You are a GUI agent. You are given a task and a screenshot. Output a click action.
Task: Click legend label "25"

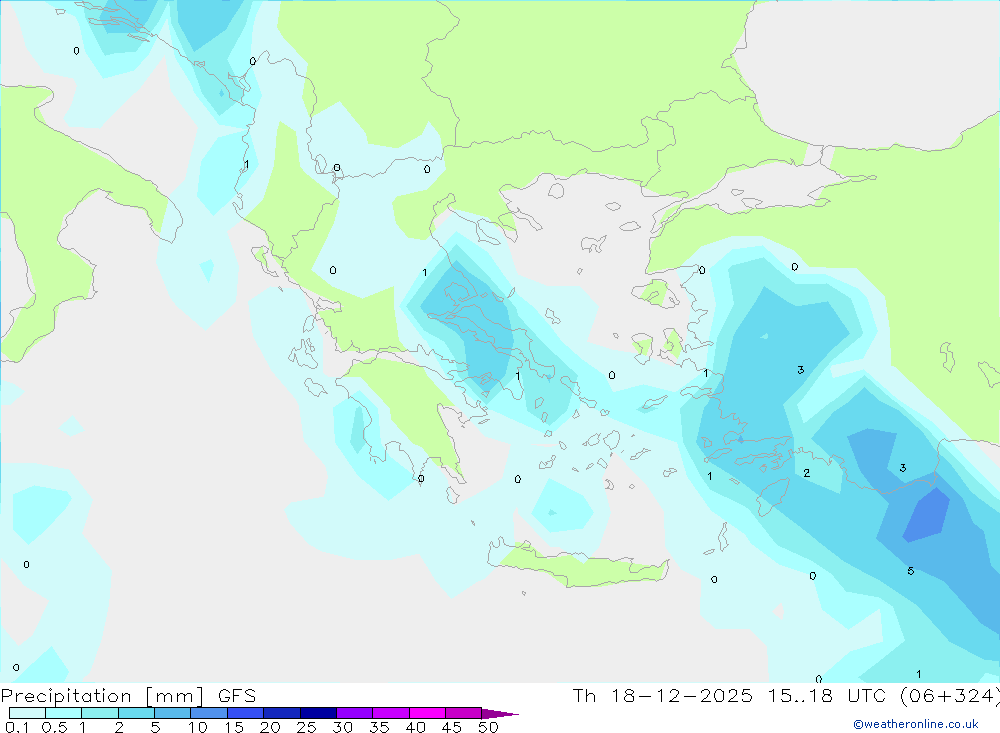pos(307,727)
